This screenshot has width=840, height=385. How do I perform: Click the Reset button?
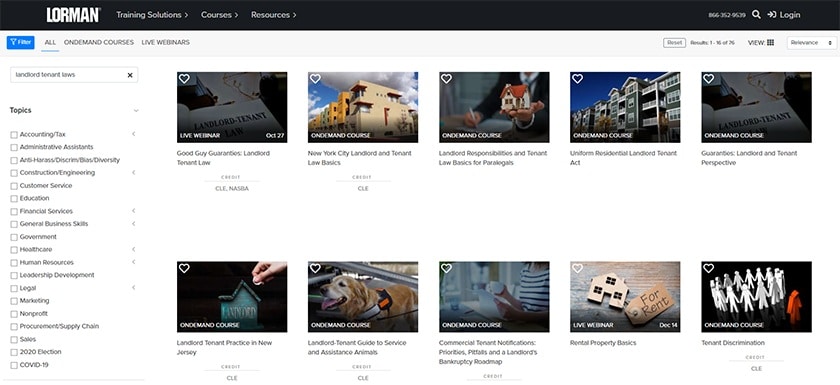pos(674,43)
